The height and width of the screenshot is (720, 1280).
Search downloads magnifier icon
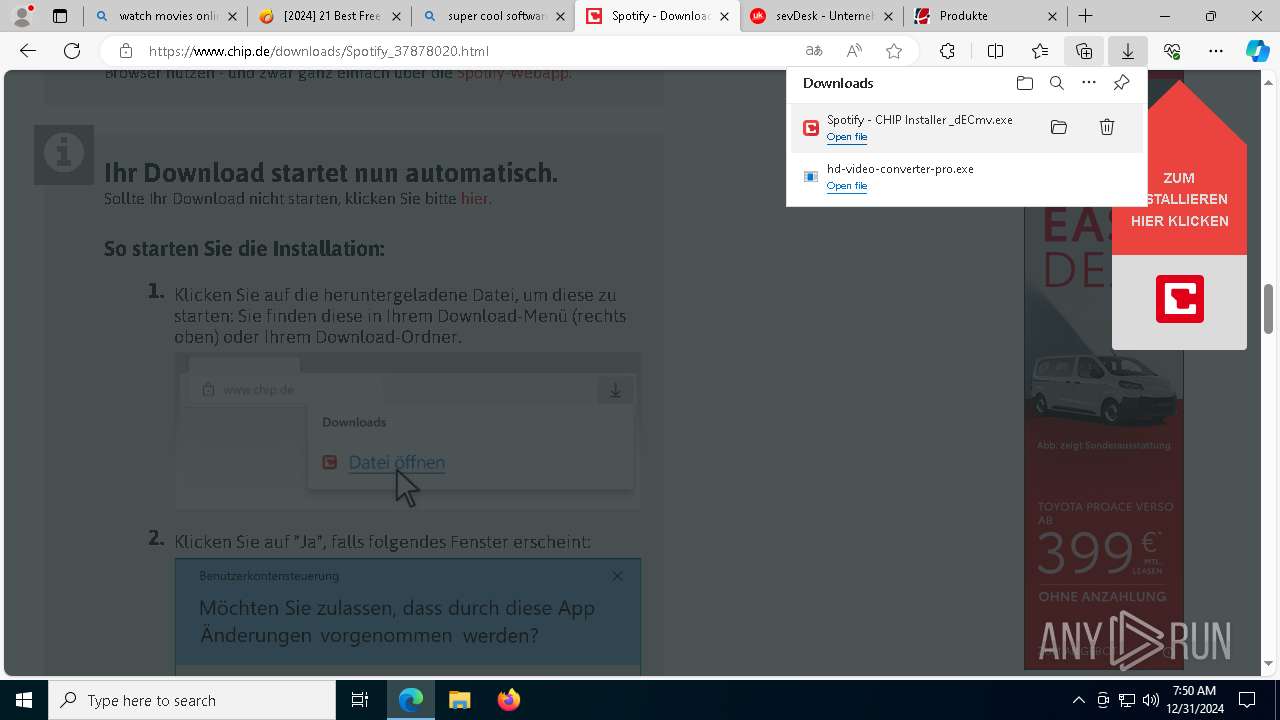point(1057,83)
